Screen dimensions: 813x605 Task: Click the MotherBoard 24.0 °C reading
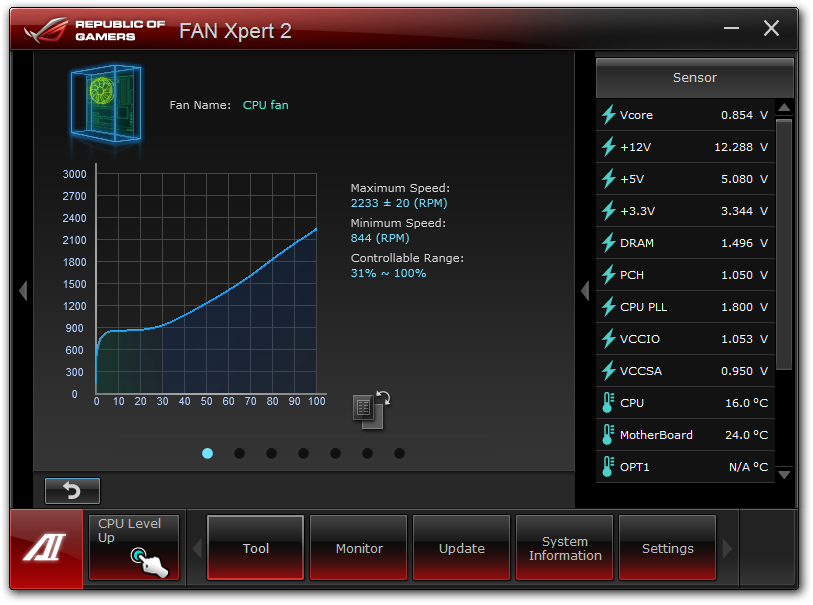coord(746,435)
